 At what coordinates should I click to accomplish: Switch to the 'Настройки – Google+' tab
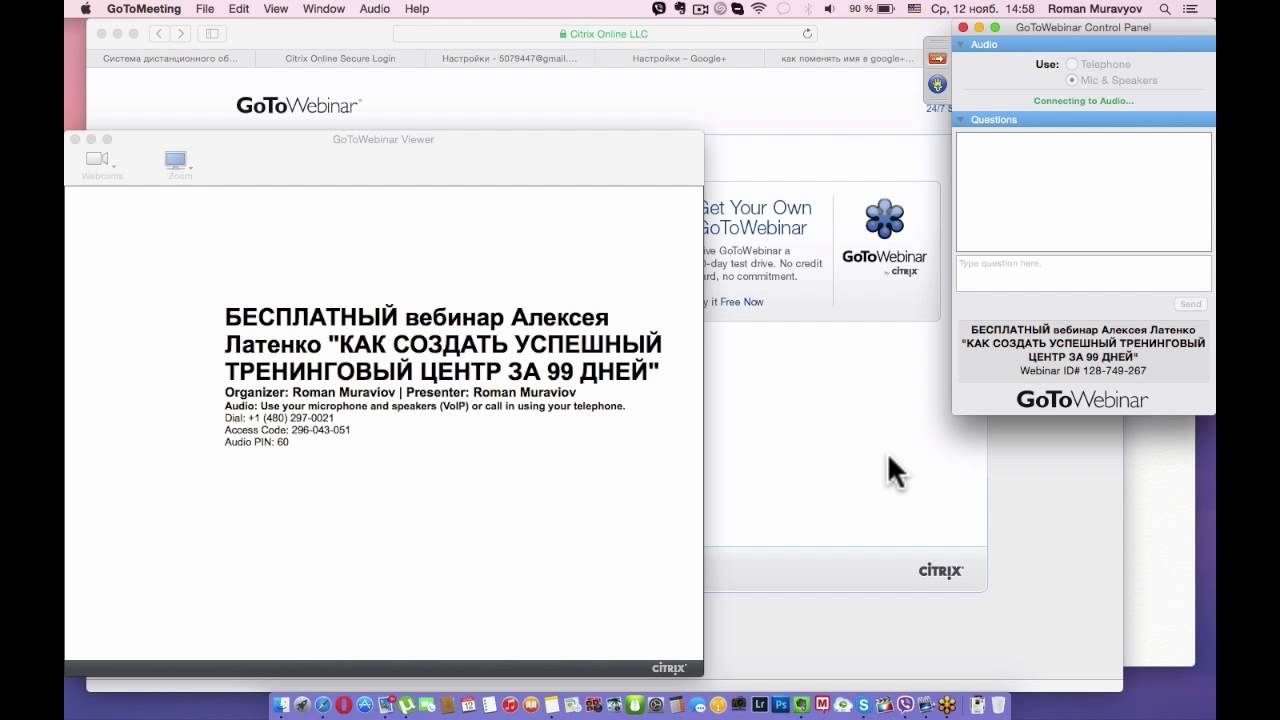point(679,59)
